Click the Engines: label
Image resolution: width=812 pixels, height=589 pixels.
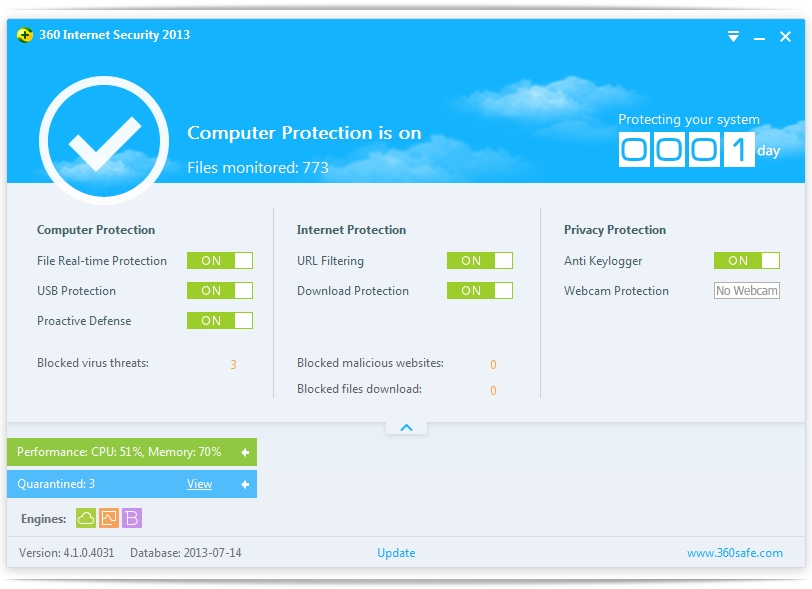44,519
